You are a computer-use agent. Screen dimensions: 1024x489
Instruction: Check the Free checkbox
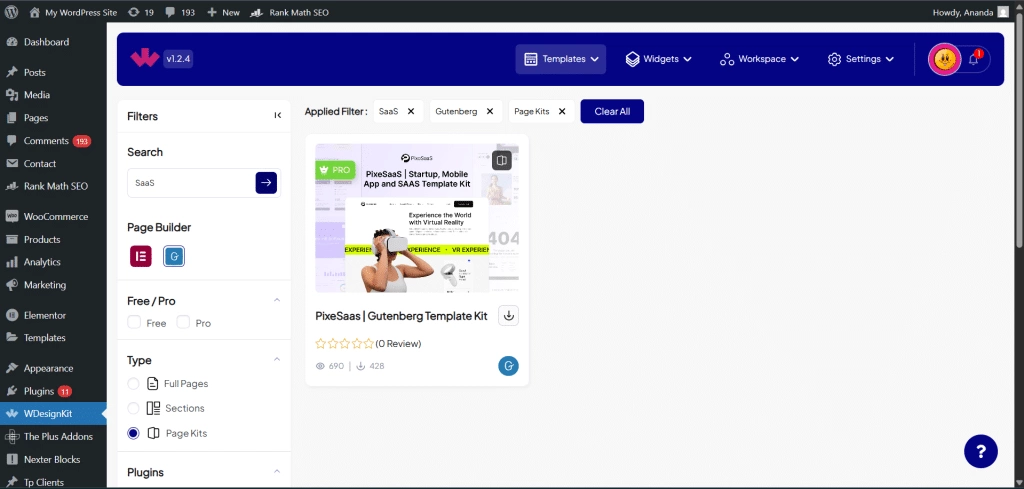tap(134, 323)
